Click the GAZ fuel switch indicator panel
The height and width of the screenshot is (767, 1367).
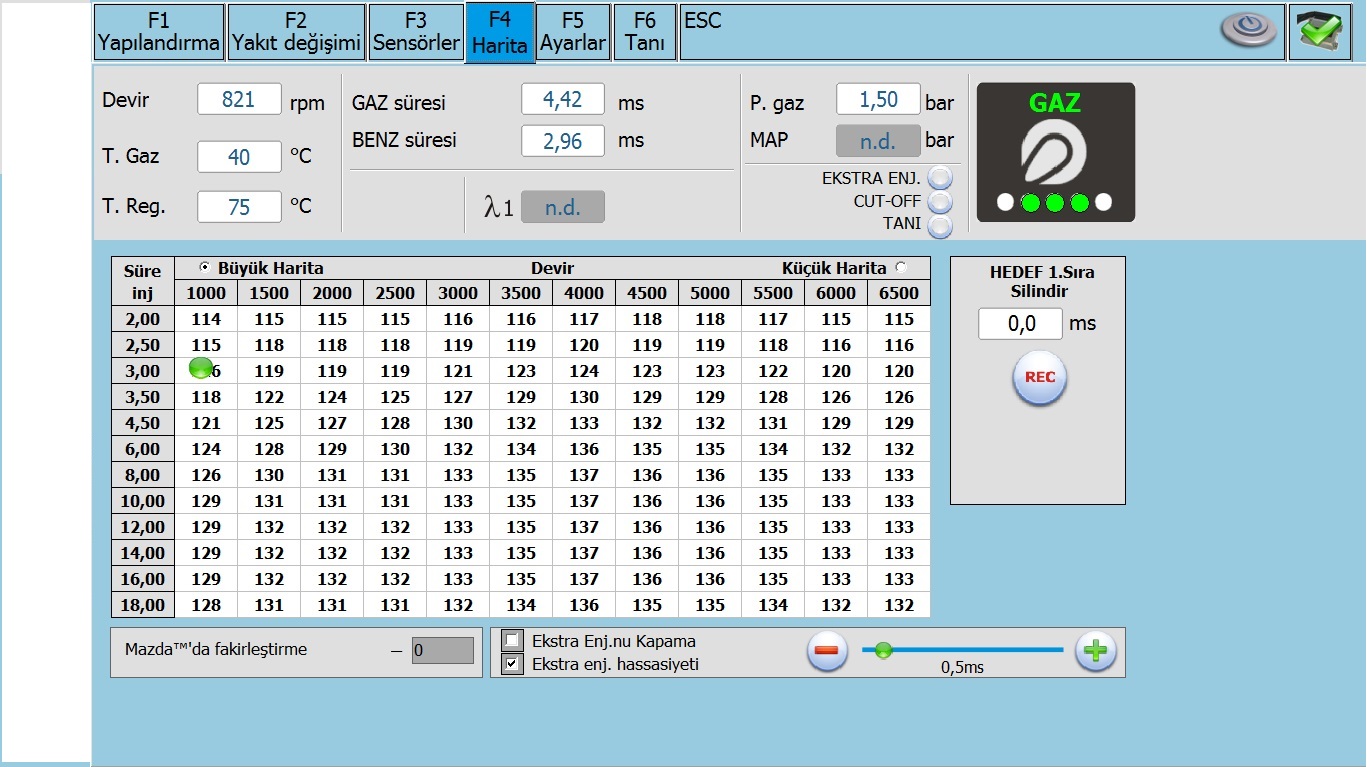pyautogui.click(x=1055, y=152)
